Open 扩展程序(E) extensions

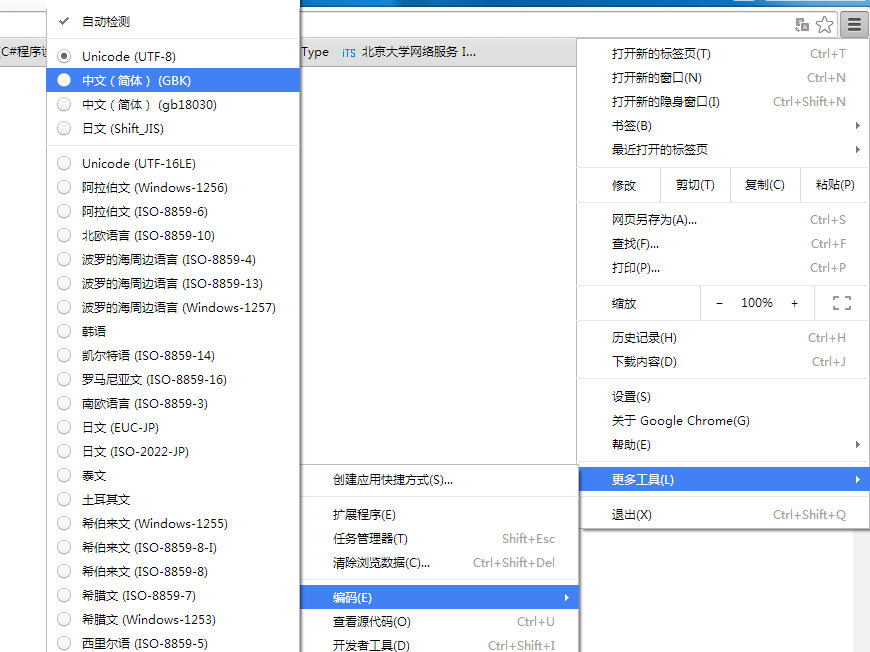(439, 515)
